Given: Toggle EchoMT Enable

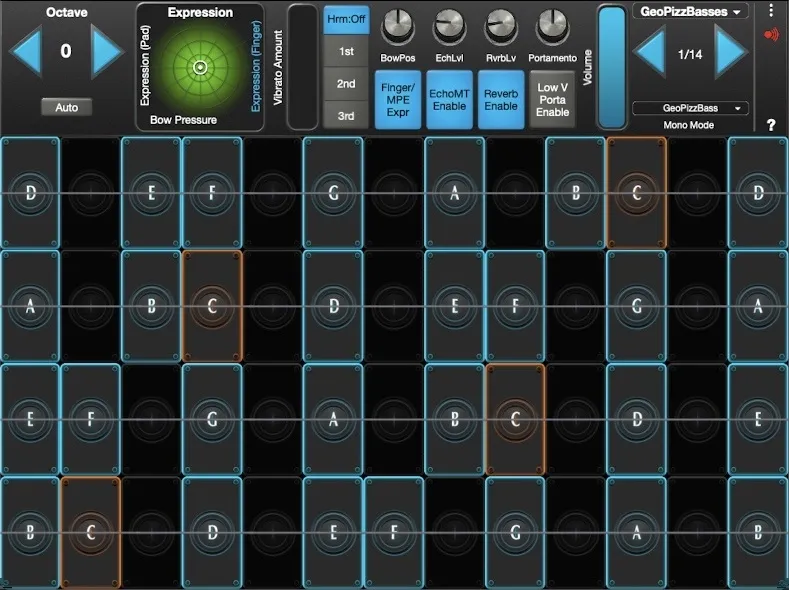Looking at the screenshot, I should point(449,100).
